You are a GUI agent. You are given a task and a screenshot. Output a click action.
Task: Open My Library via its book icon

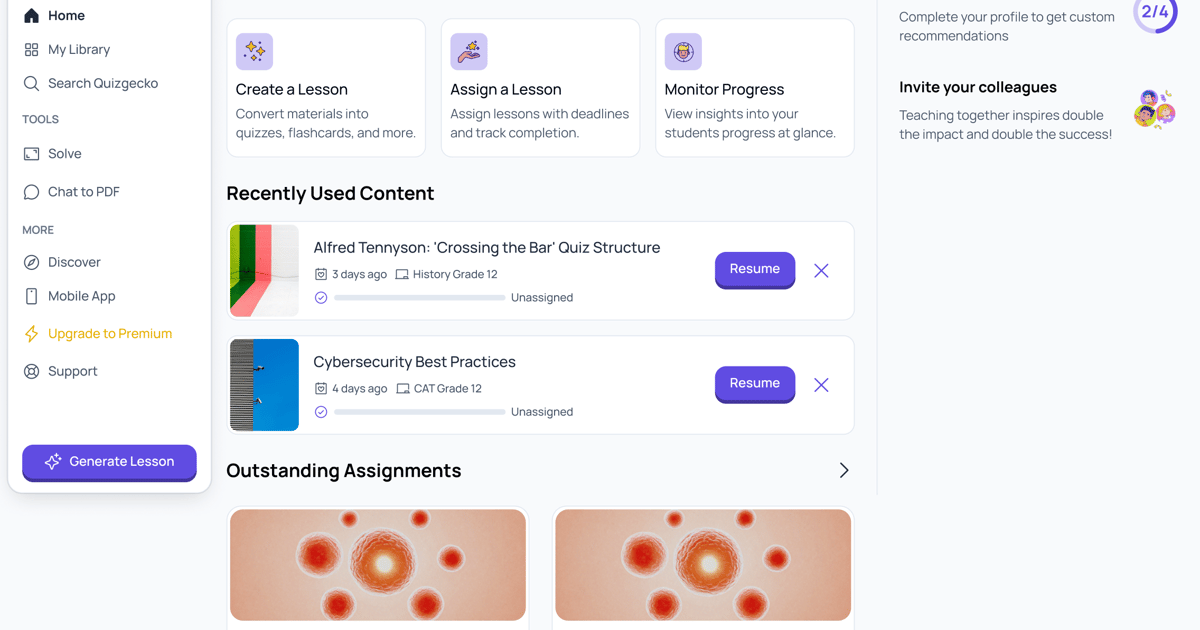pos(32,49)
